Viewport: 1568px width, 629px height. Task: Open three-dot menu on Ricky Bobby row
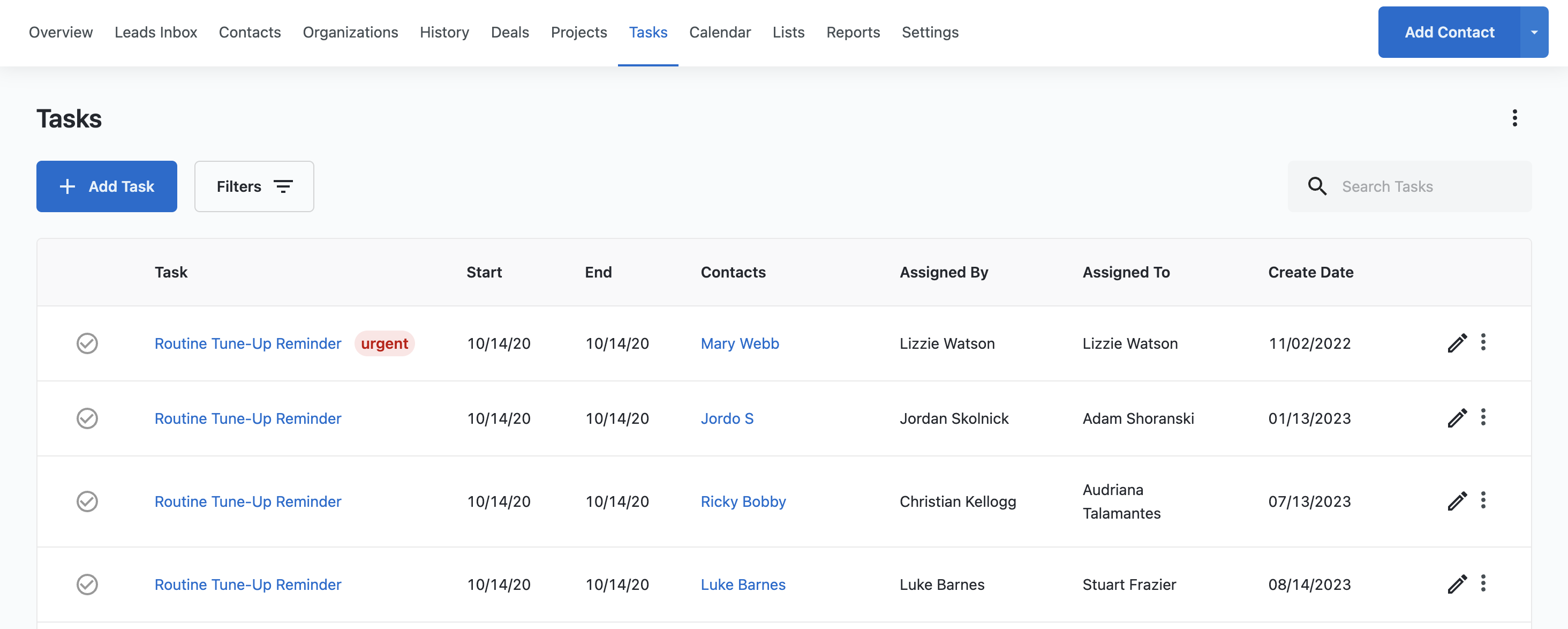click(1483, 500)
